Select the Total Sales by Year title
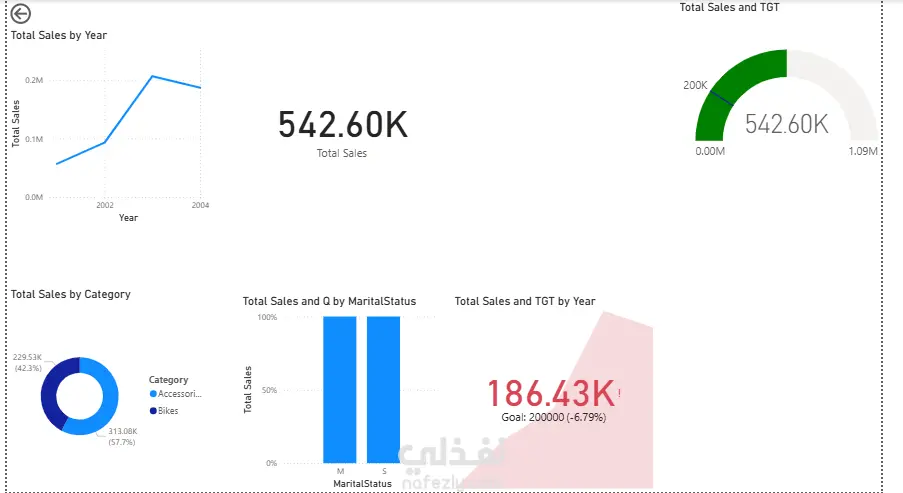903x493 pixels. 59,35
